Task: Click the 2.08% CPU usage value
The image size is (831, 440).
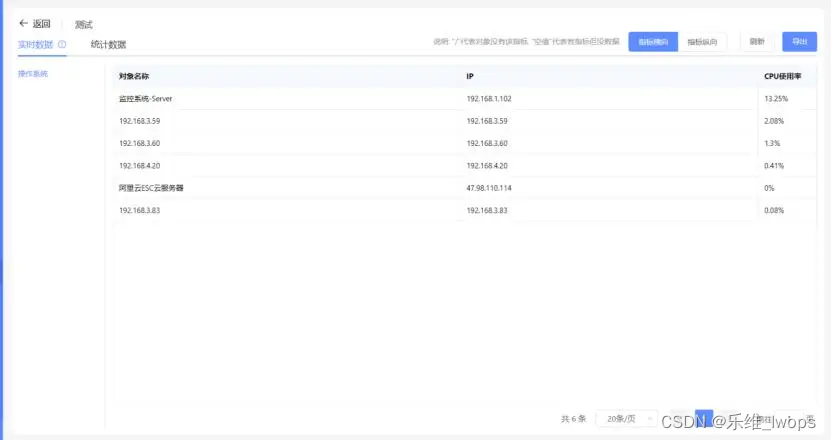Action: coord(774,121)
